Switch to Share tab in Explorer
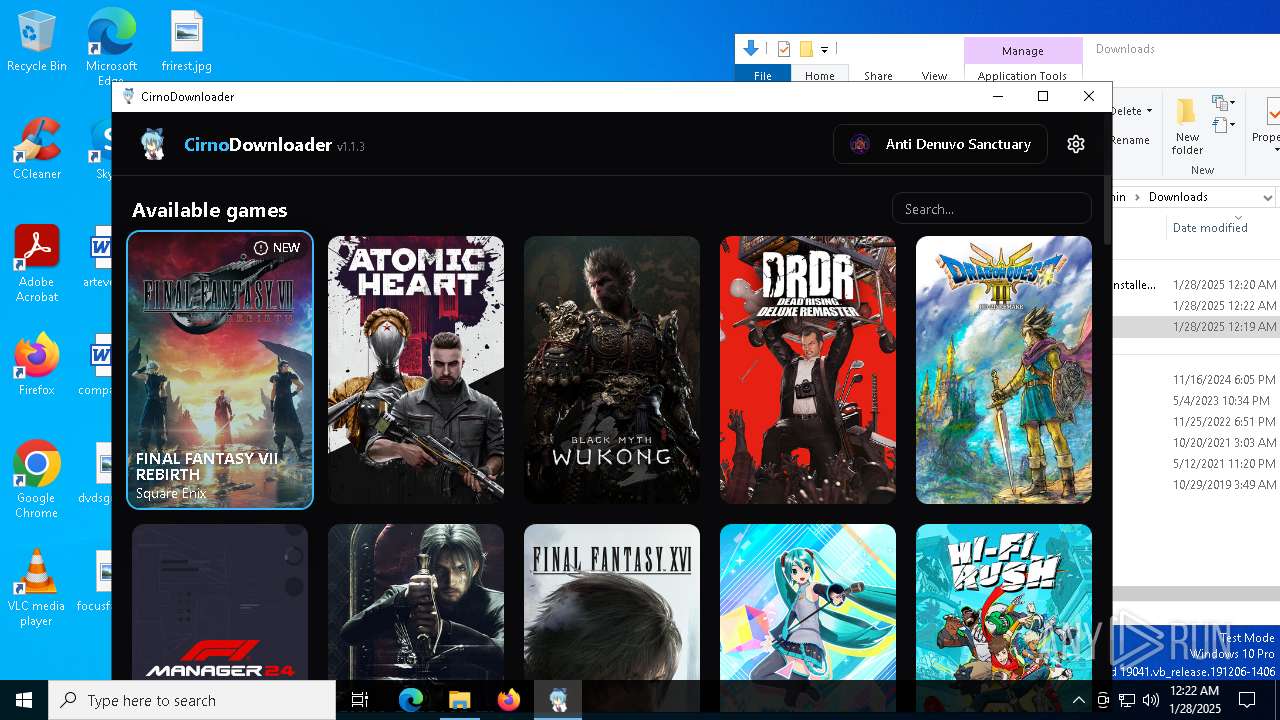This screenshot has width=1280, height=720. (x=878, y=76)
